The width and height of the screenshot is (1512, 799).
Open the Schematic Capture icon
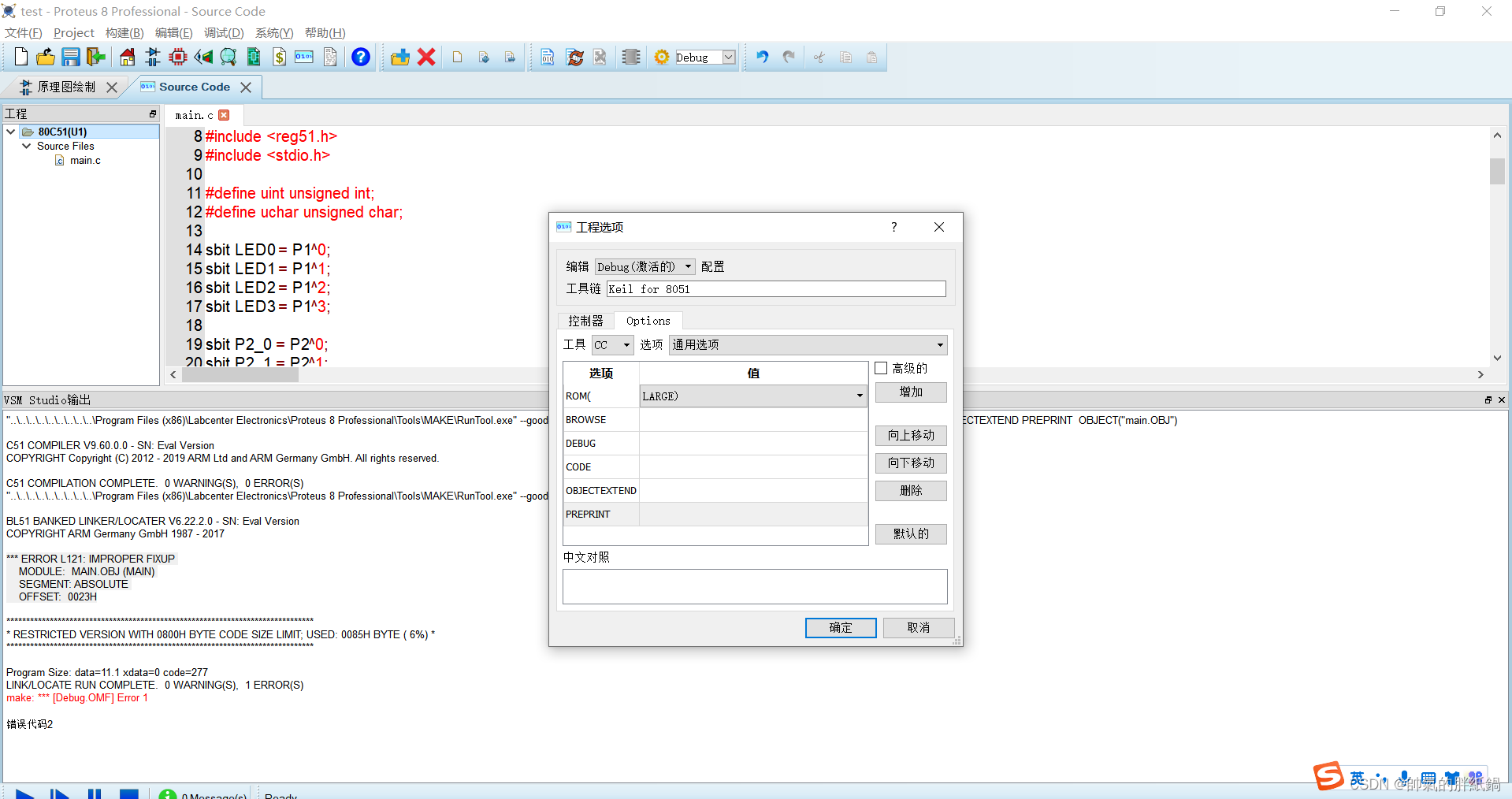pos(153,57)
